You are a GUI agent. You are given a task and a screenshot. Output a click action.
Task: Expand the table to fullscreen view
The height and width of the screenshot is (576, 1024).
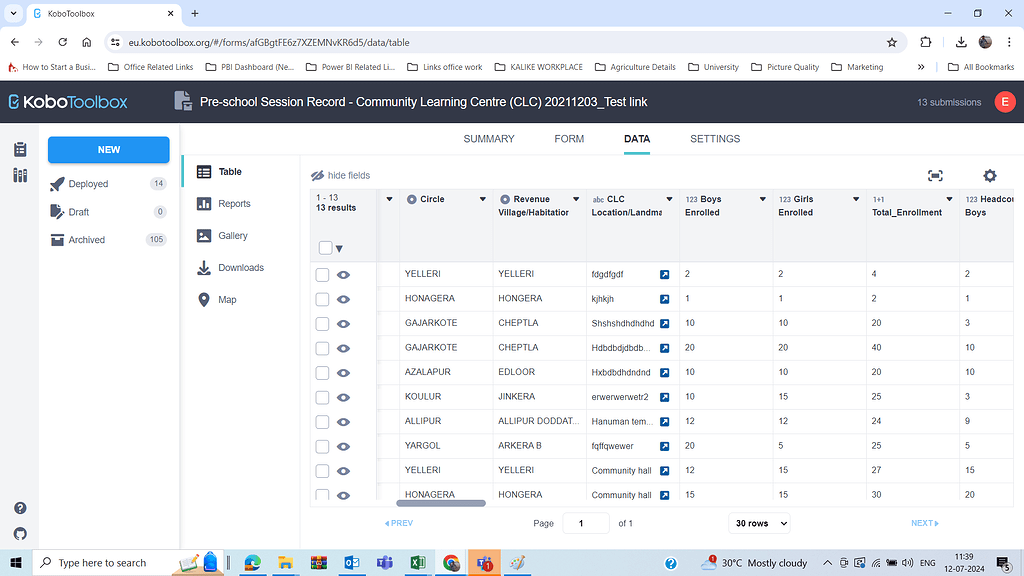click(935, 175)
